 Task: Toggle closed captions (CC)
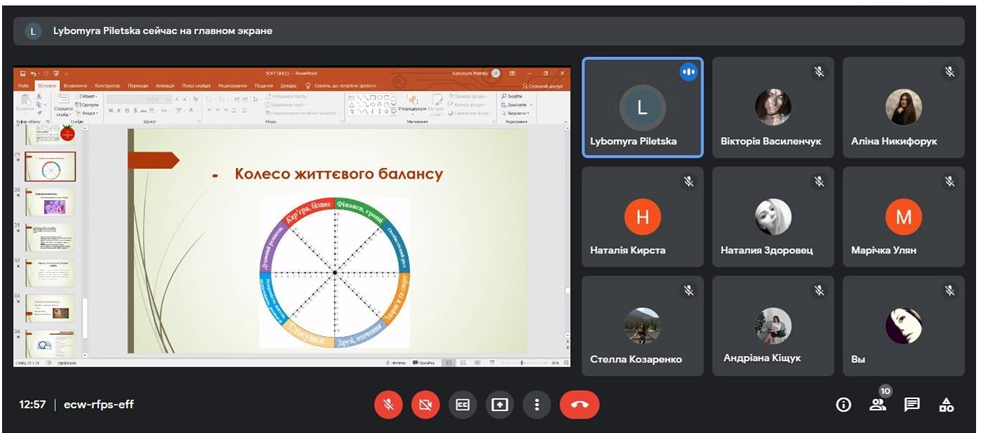coord(462,405)
